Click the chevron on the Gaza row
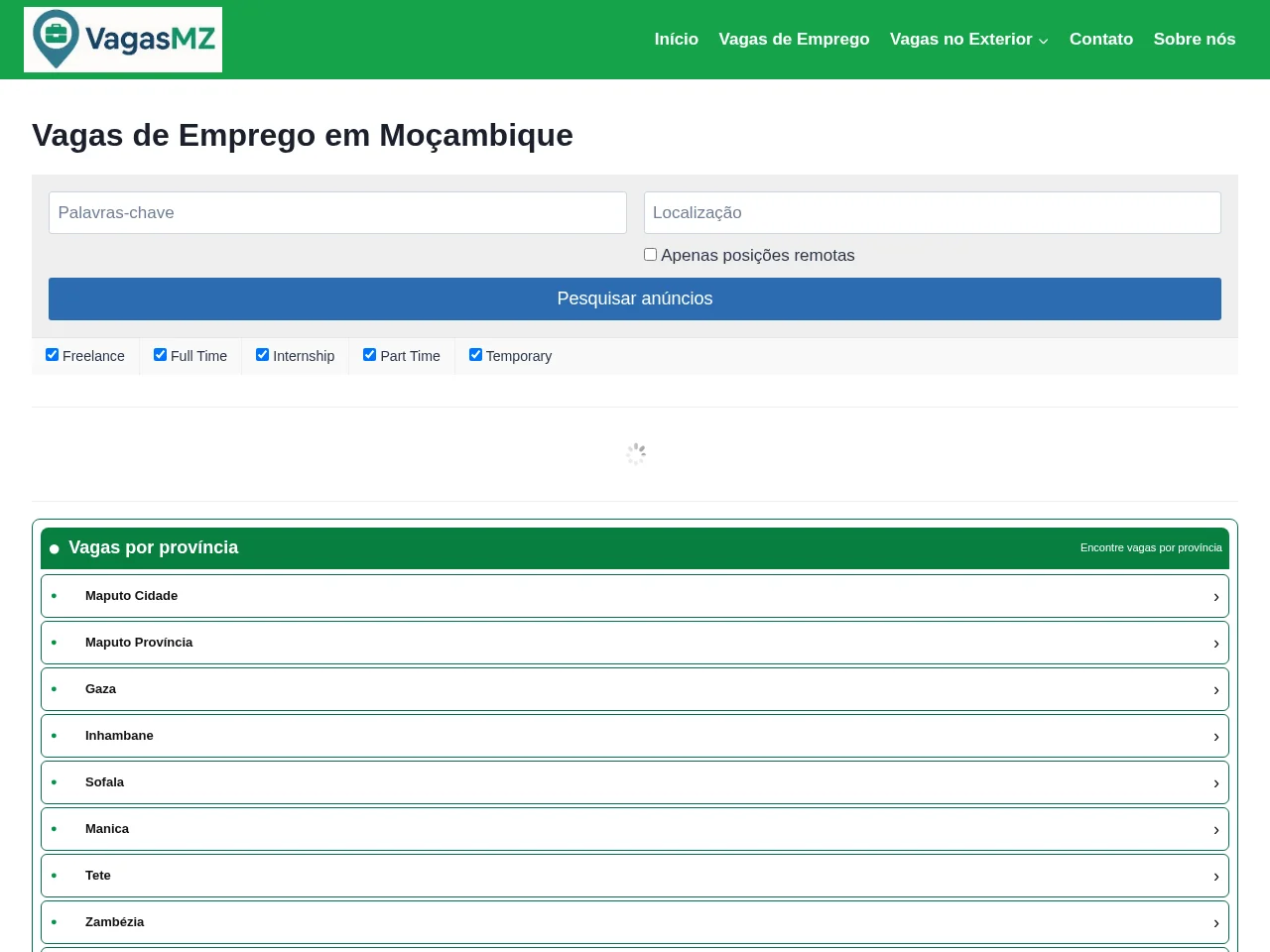1270x952 pixels. 1216,690
